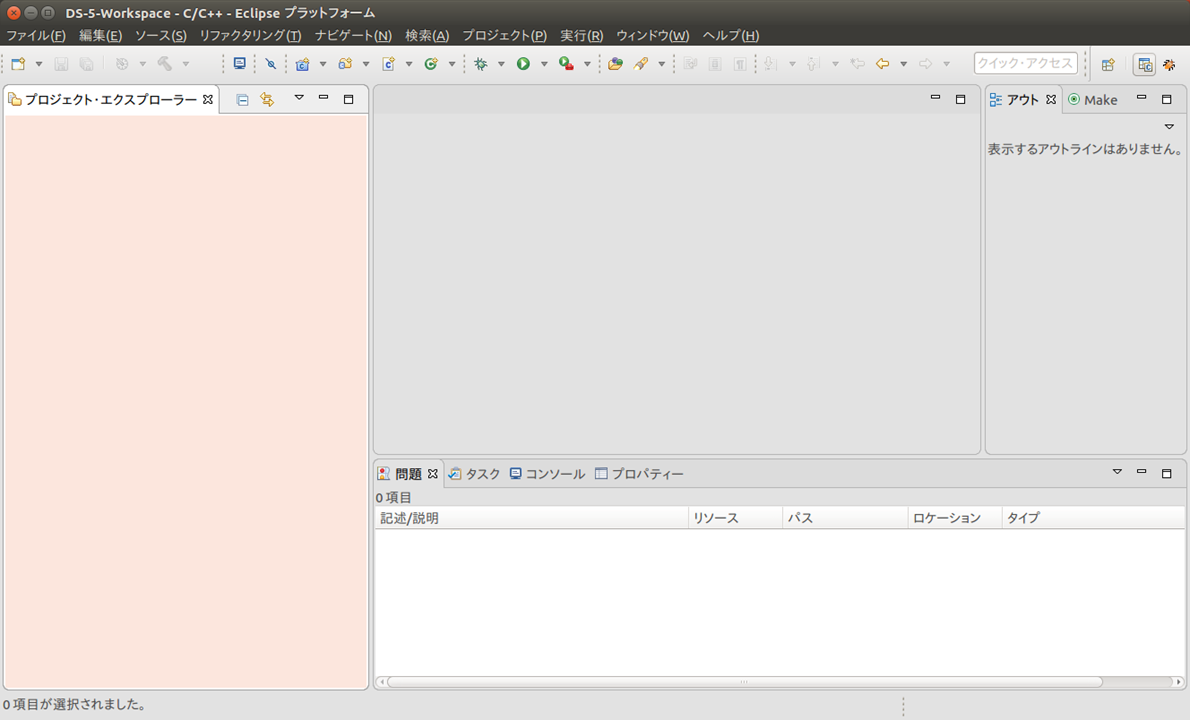
Task: Click the grey Forward arrow icon
Action: [925, 64]
